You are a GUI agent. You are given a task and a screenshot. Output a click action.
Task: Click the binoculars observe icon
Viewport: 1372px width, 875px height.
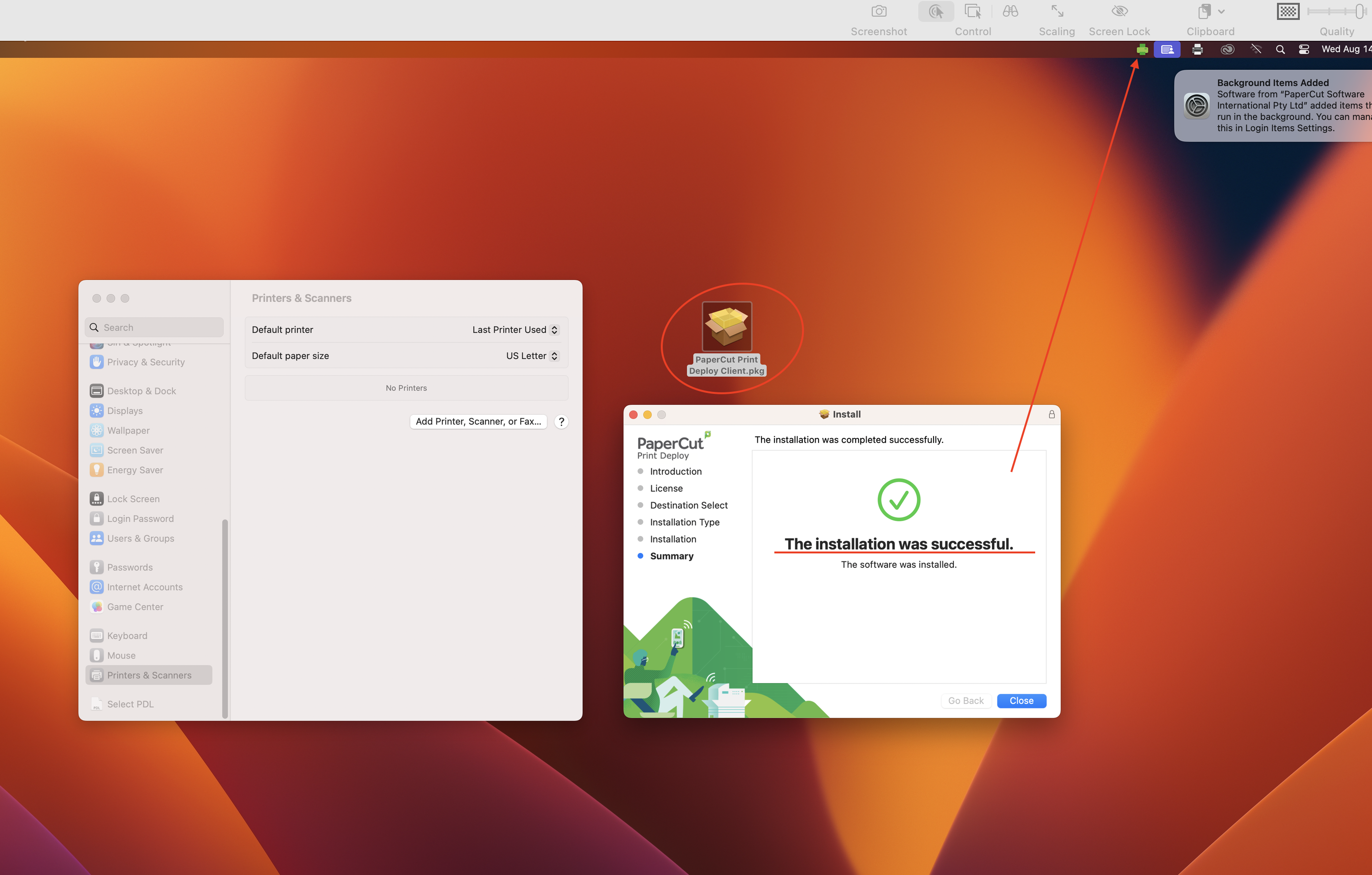coord(1010,11)
